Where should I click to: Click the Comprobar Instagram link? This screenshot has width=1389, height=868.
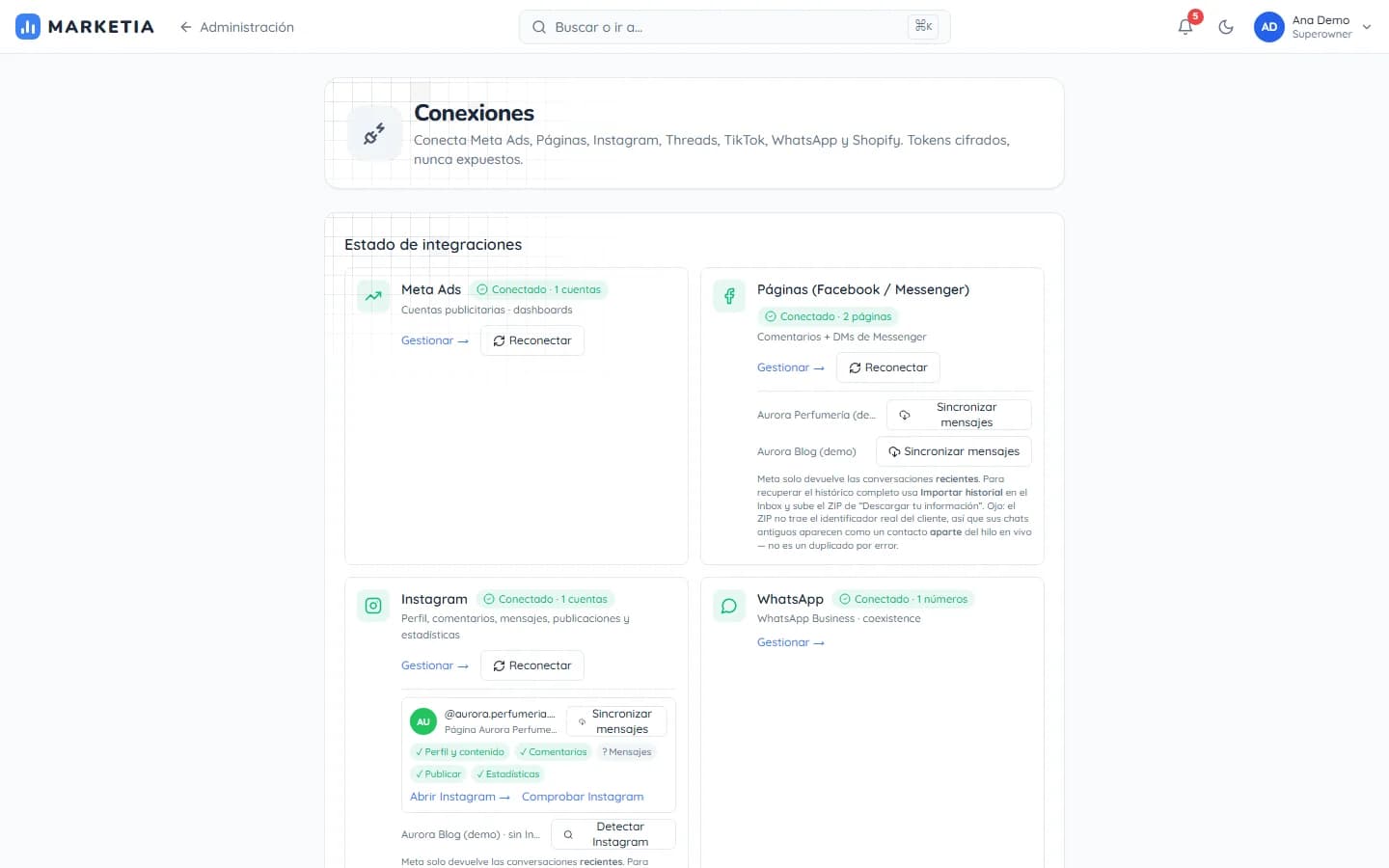click(583, 797)
